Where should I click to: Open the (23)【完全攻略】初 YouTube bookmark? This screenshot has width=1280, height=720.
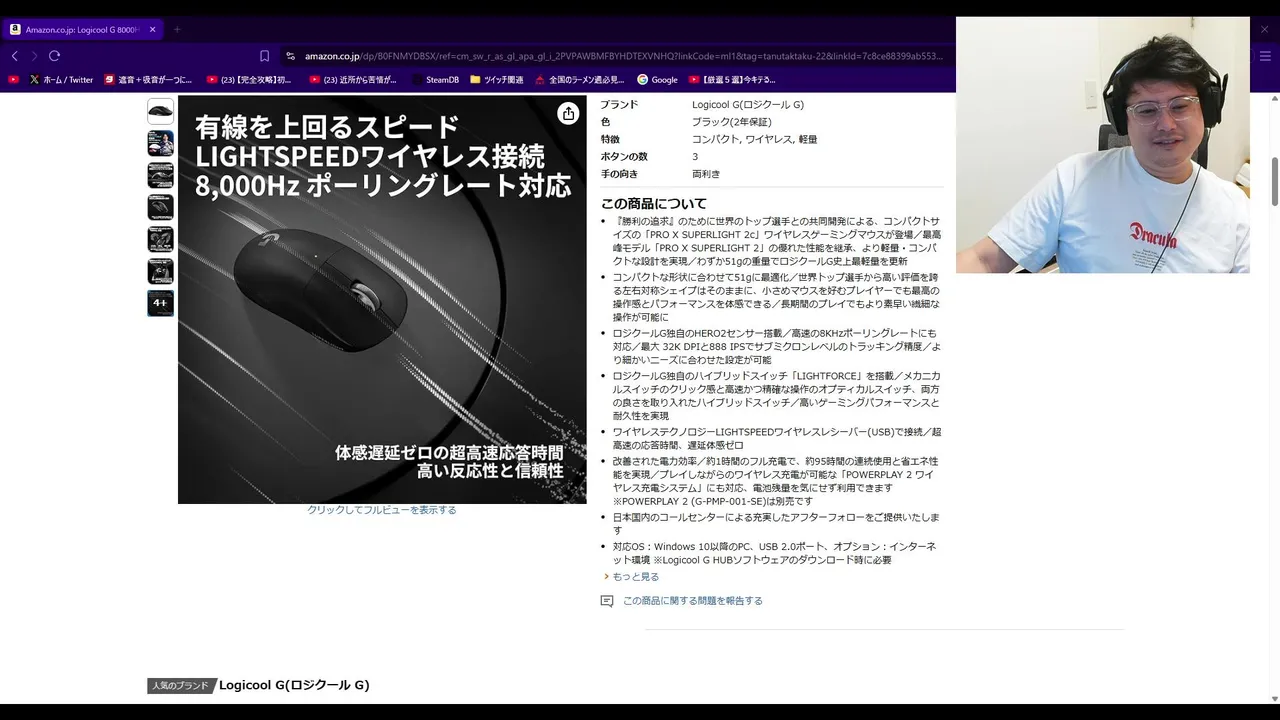[x=250, y=79]
